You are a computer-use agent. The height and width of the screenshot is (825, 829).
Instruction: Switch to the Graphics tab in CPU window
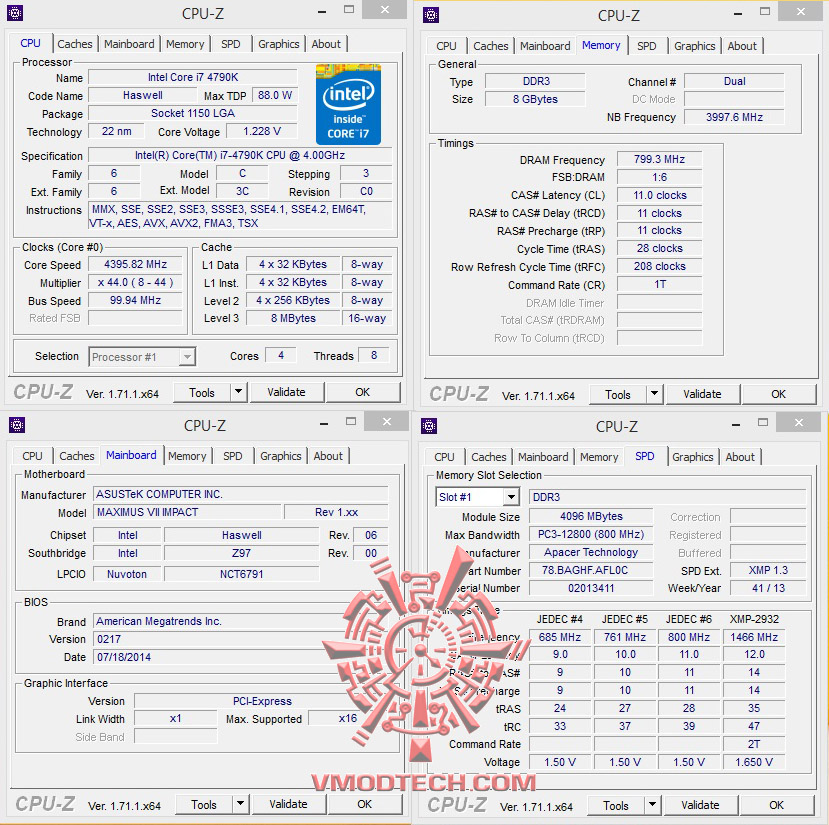[x=278, y=43]
